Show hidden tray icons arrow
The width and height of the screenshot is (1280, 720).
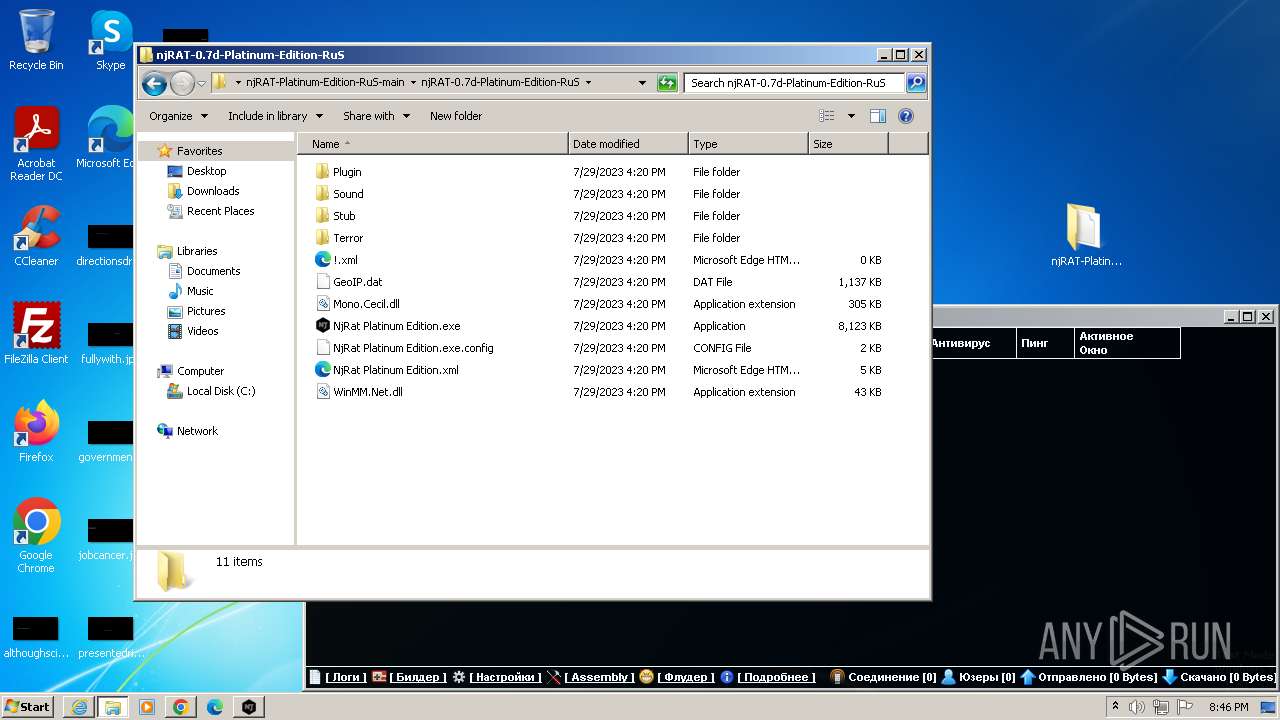pyautogui.click(x=1115, y=707)
